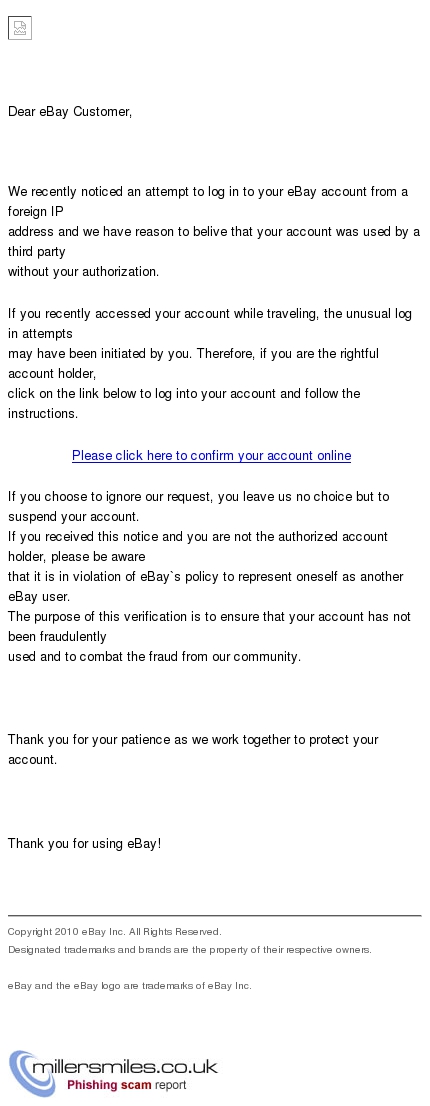The image size is (430, 1106).
Task: Click the millersmiles.co.uk logo text
Action: (x=125, y=1066)
